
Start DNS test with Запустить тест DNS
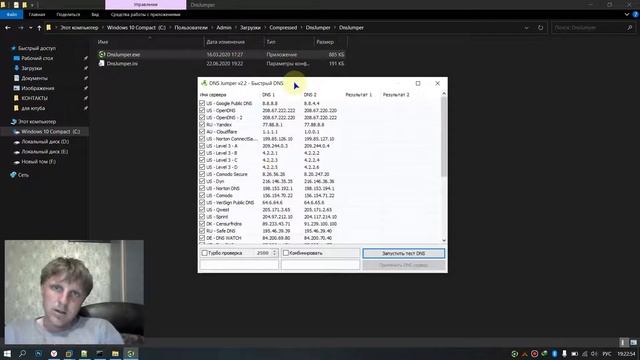(x=403, y=253)
